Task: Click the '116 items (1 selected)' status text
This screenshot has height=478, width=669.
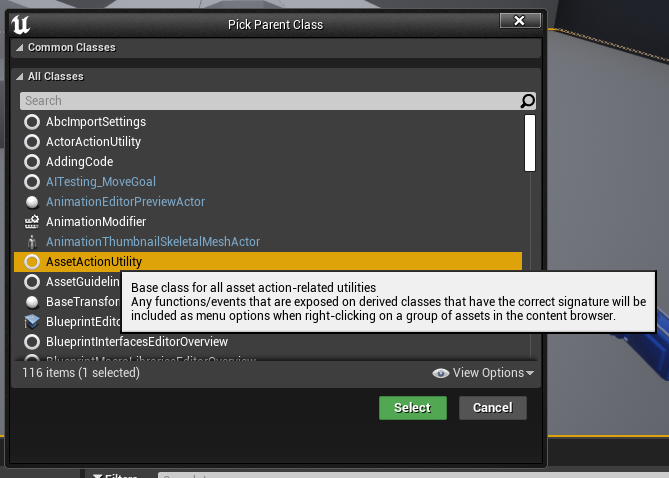Action: point(81,373)
